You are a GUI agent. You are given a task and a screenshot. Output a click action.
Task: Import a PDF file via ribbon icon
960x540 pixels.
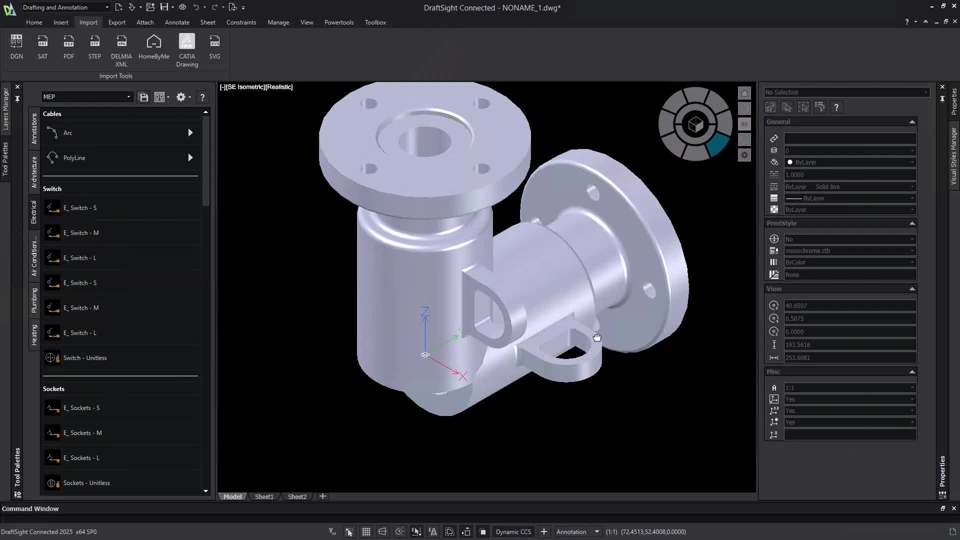point(68,46)
